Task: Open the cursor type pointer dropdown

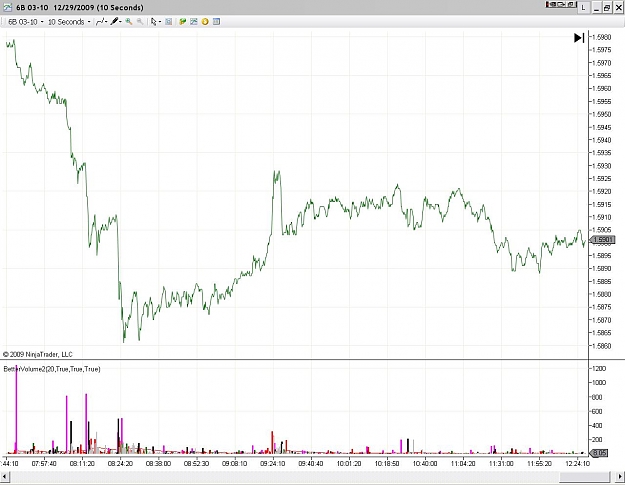Action: pyautogui.click(x=155, y=22)
